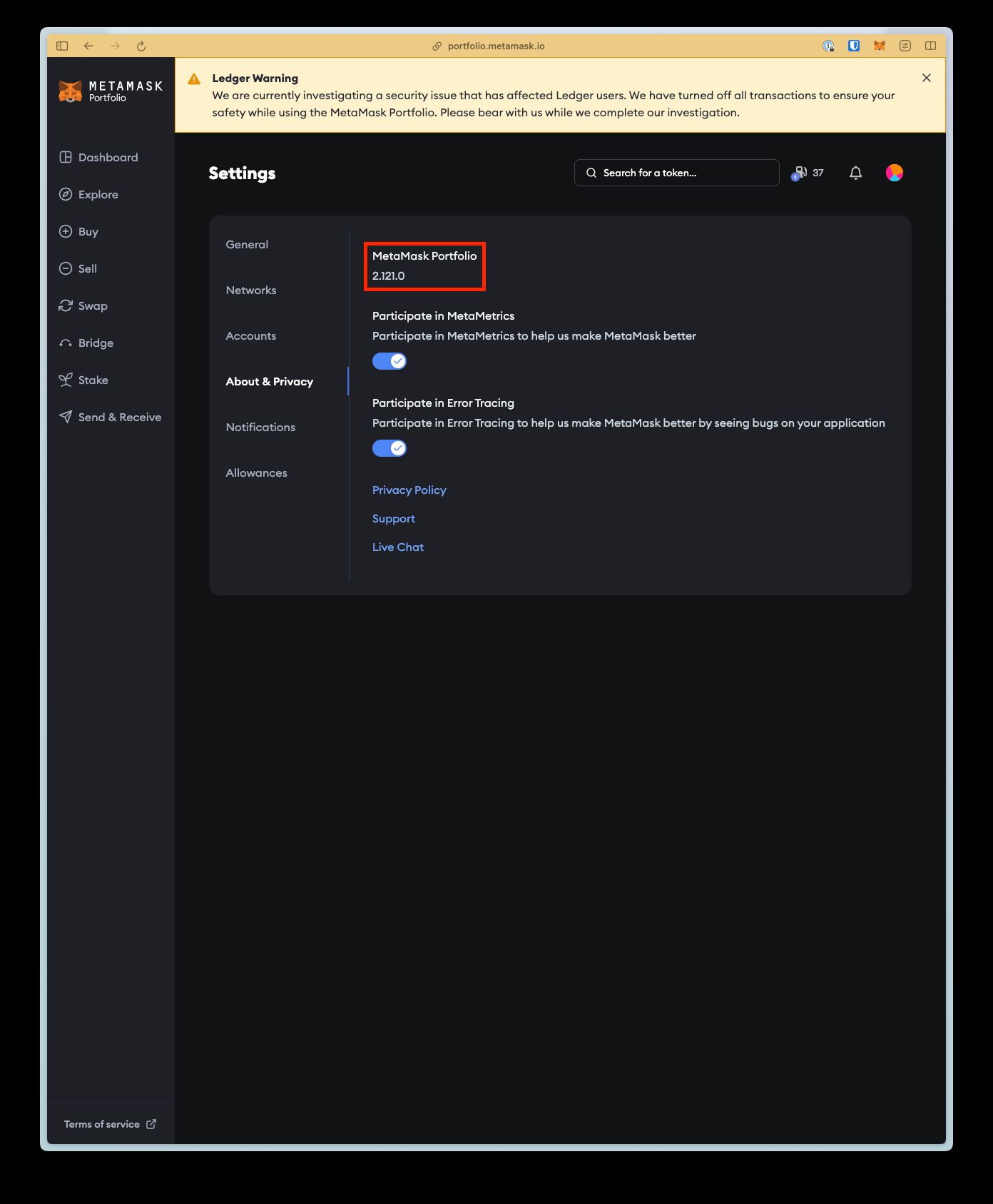Navigate to Bridge in sidebar
Image resolution: width=993 pixels, height=1204 pixels.
96,343
